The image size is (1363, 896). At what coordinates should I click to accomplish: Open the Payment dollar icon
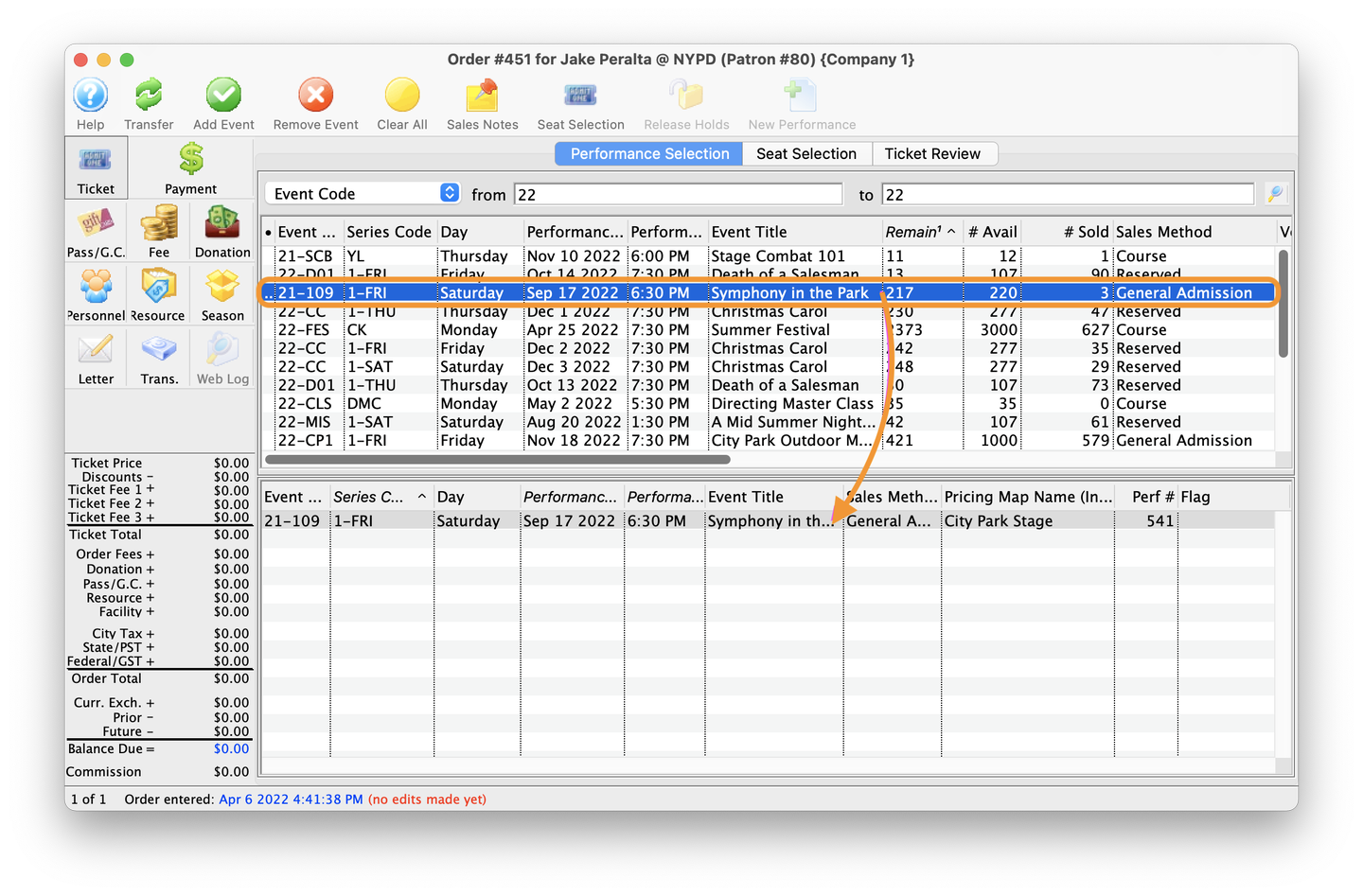191,159
